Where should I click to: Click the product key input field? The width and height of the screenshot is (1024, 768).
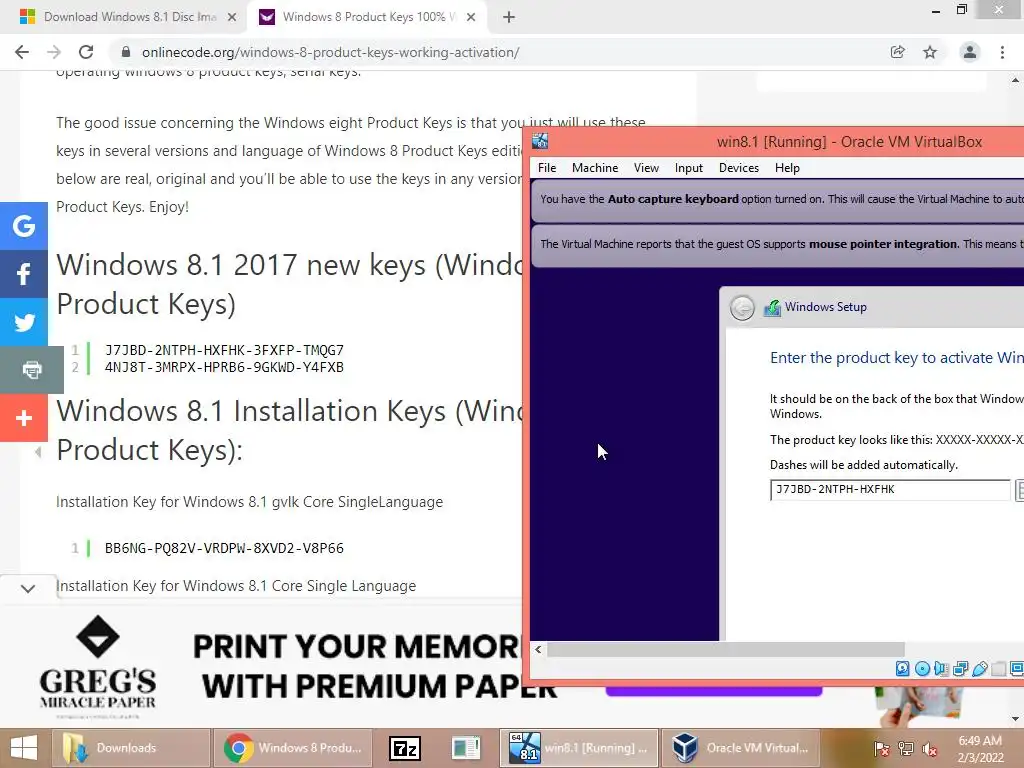[x=890, y=490]
